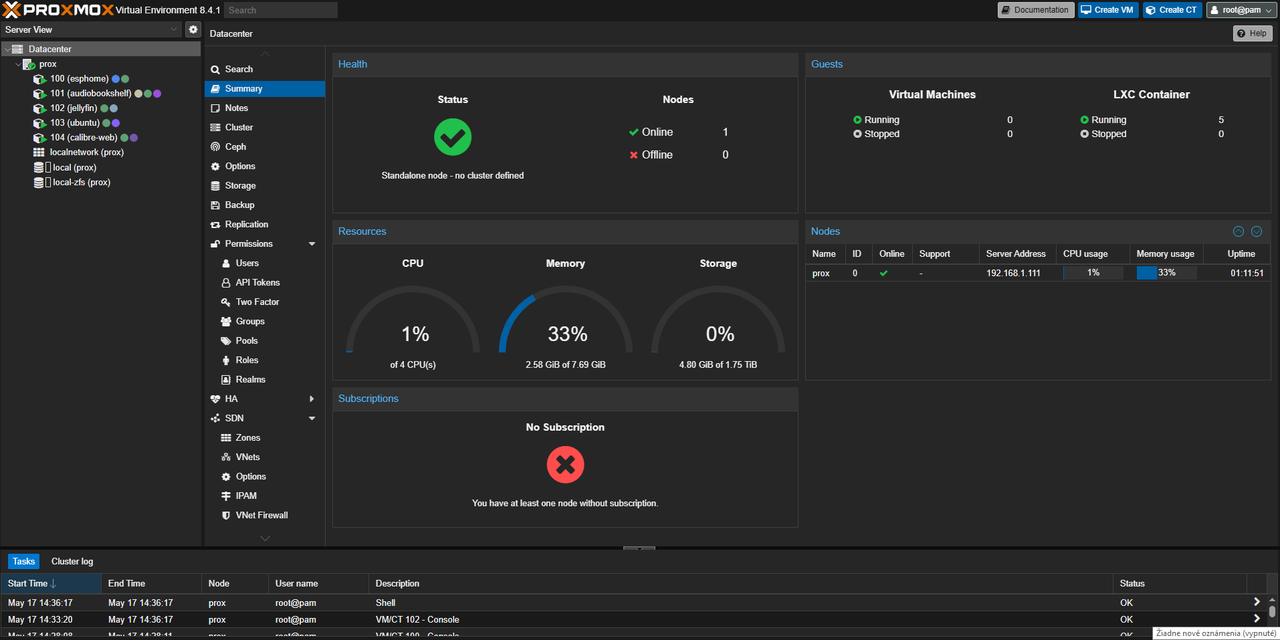Viewport: 1280px width, 640px height.
Task: Open SDN Options
Action: point(264,477)
